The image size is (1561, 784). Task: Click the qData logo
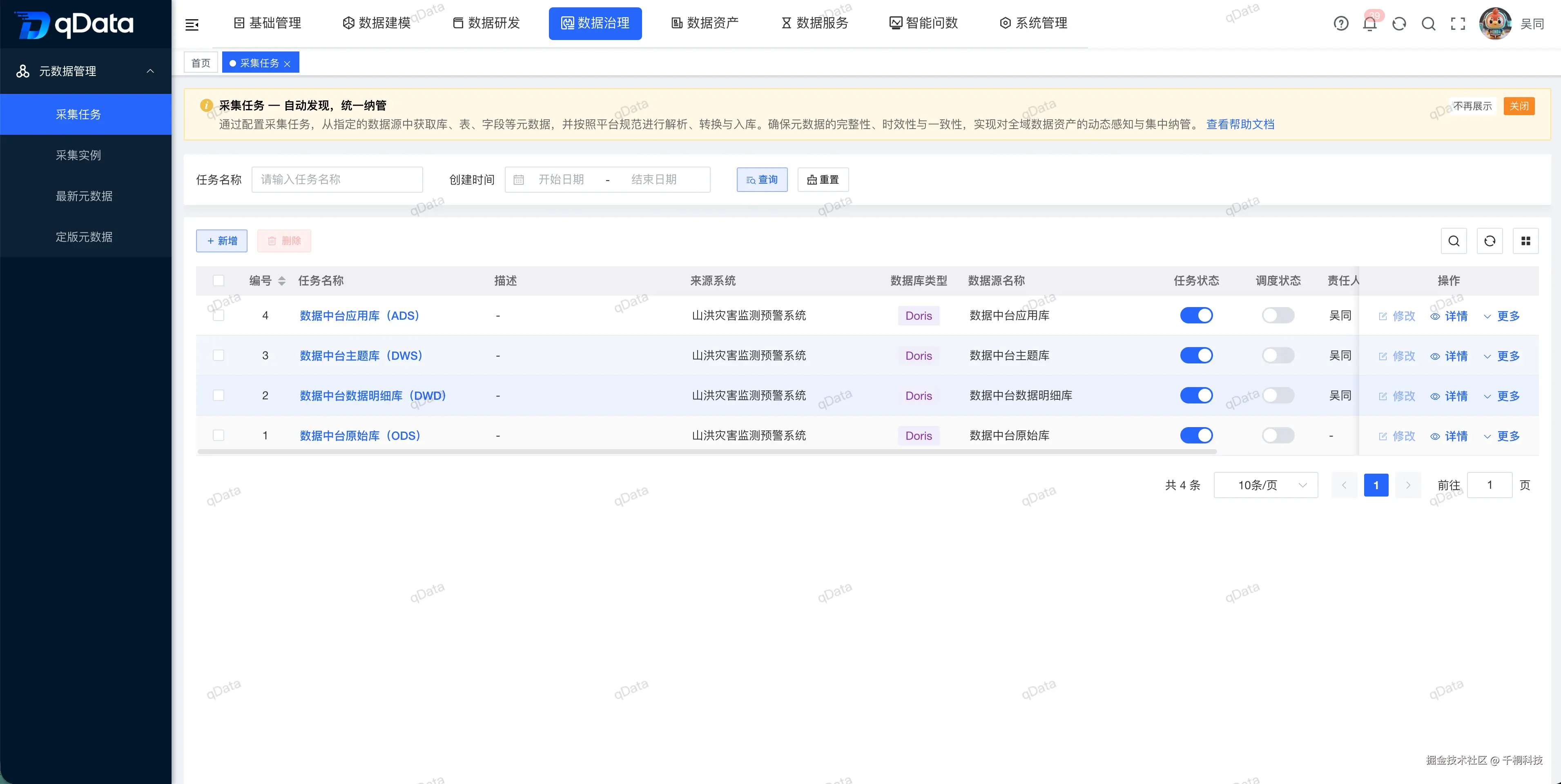74,24
